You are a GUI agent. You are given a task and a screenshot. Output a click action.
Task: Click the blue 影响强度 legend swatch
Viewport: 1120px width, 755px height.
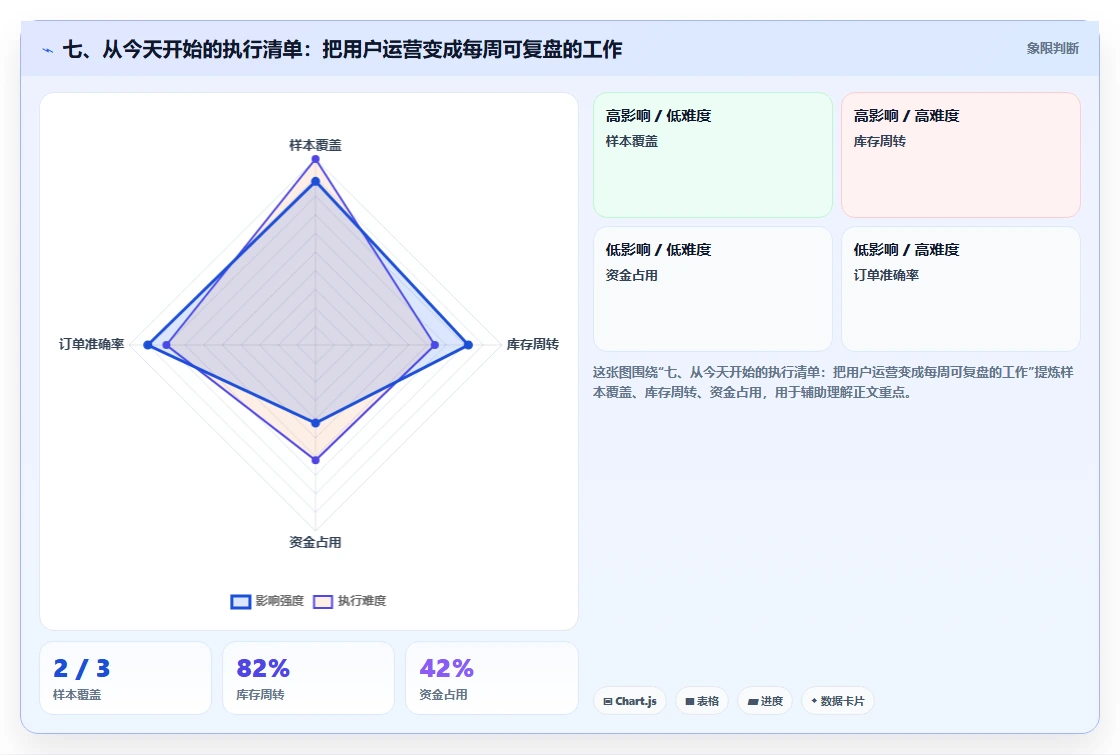point(241,601)
